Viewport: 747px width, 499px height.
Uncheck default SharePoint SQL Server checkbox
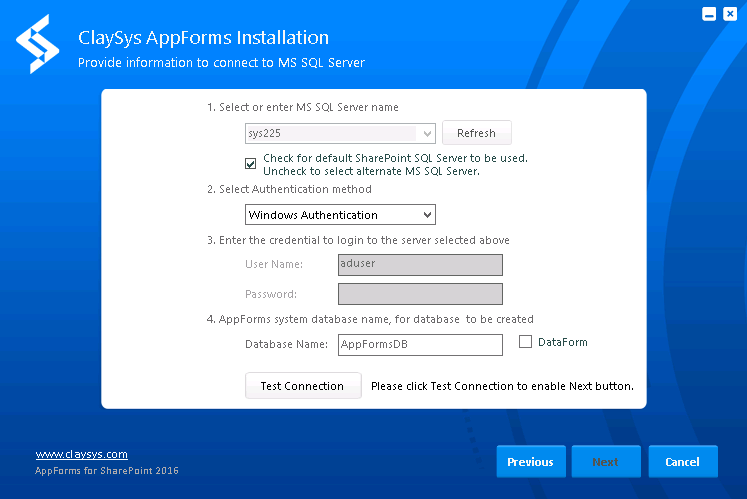[x=251, y=164]
